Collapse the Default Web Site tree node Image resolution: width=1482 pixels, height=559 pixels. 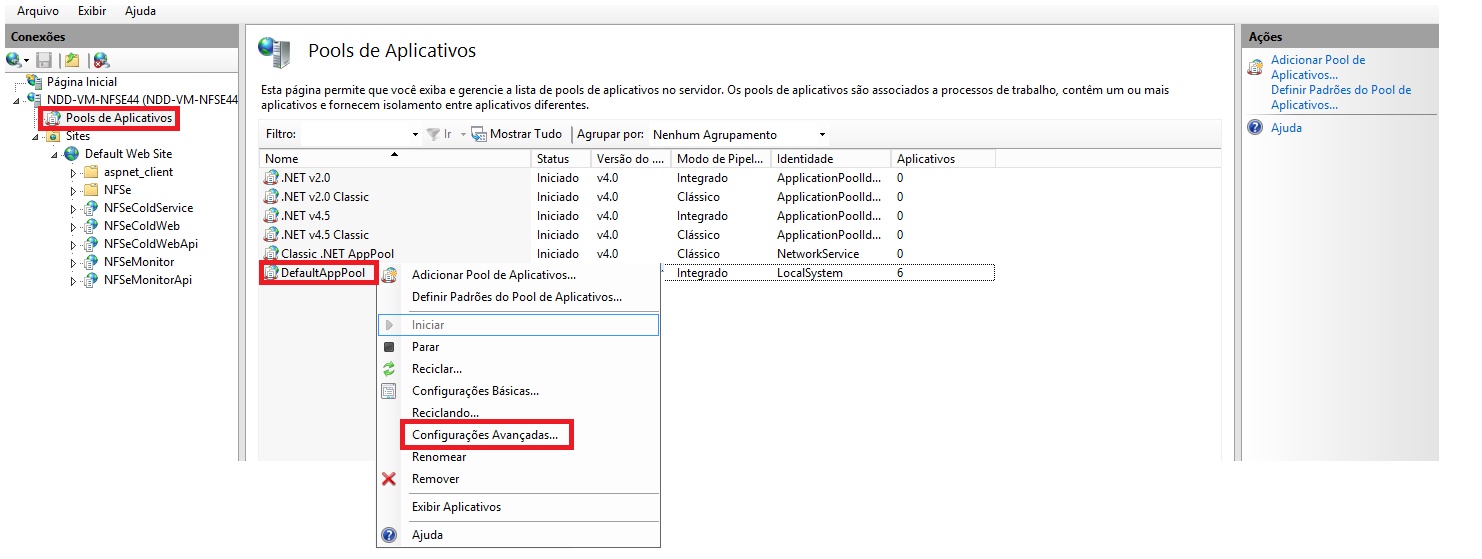(54, 155)
